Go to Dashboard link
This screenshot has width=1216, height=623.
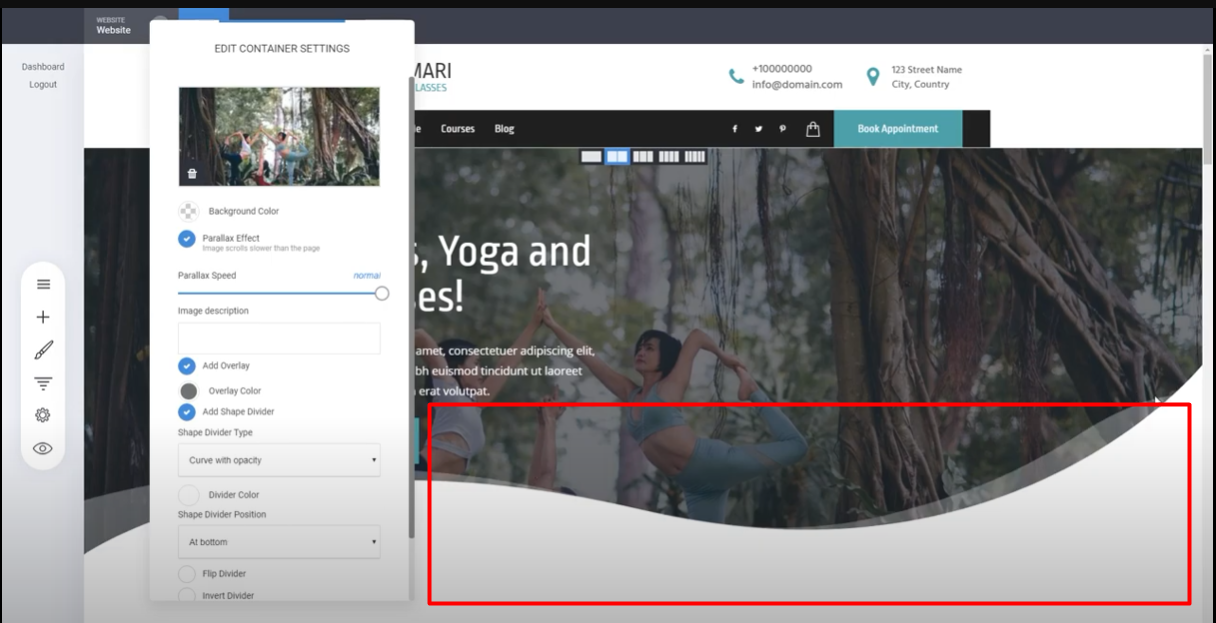coord(43,67)
